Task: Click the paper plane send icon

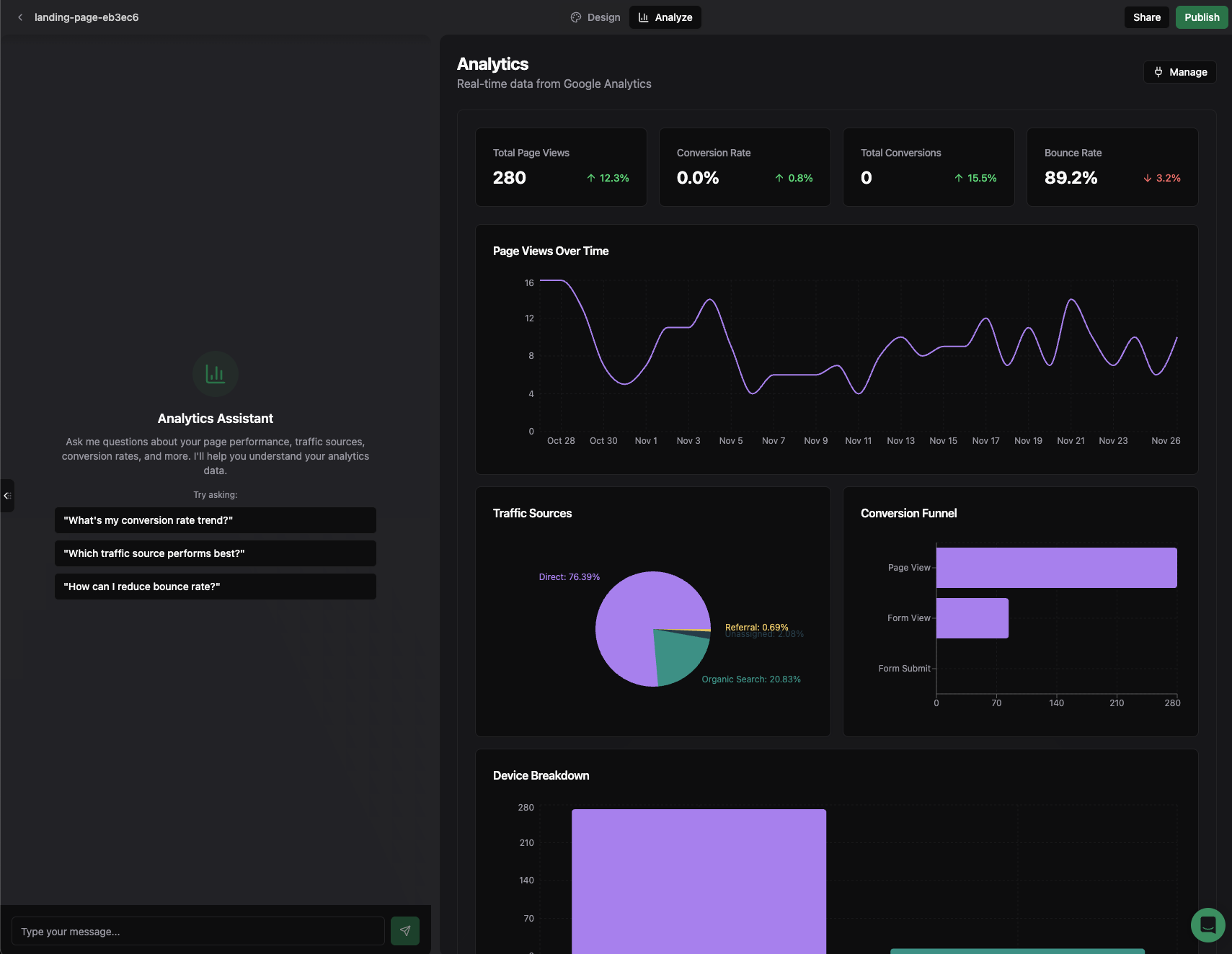Action: coord(405,930)
